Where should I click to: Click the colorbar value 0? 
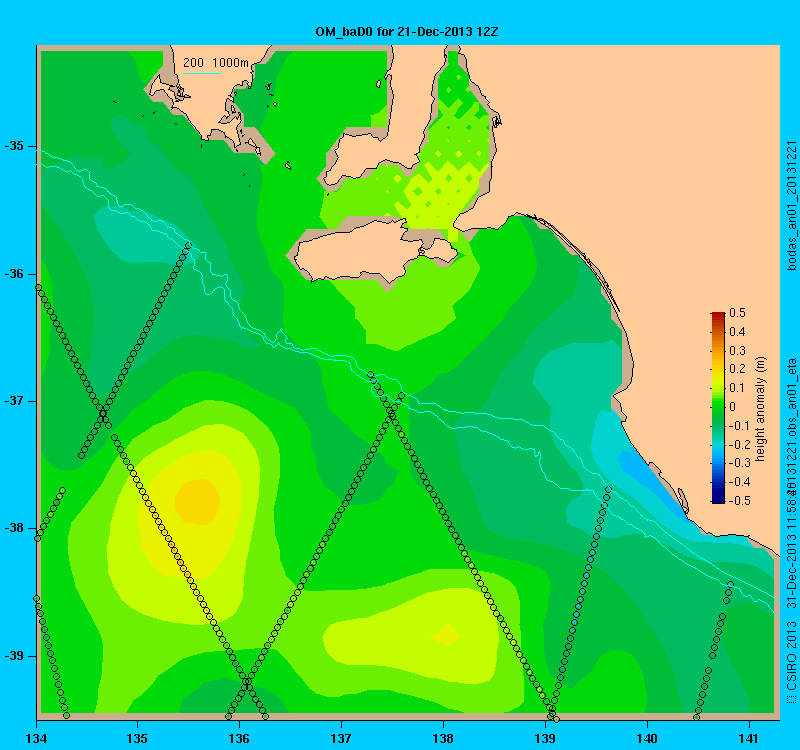[733, 407]
